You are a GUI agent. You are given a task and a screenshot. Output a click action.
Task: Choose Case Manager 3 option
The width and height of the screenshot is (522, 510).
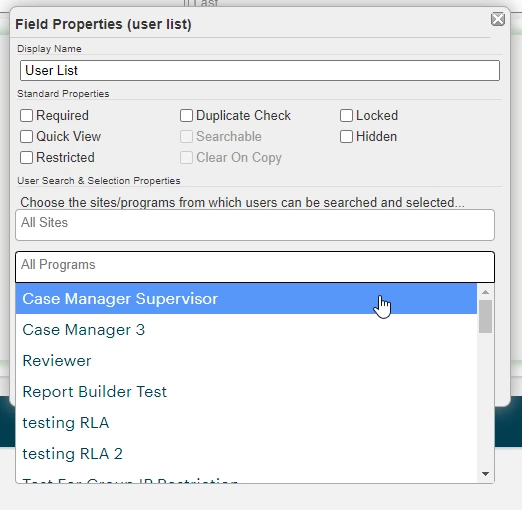246,330
